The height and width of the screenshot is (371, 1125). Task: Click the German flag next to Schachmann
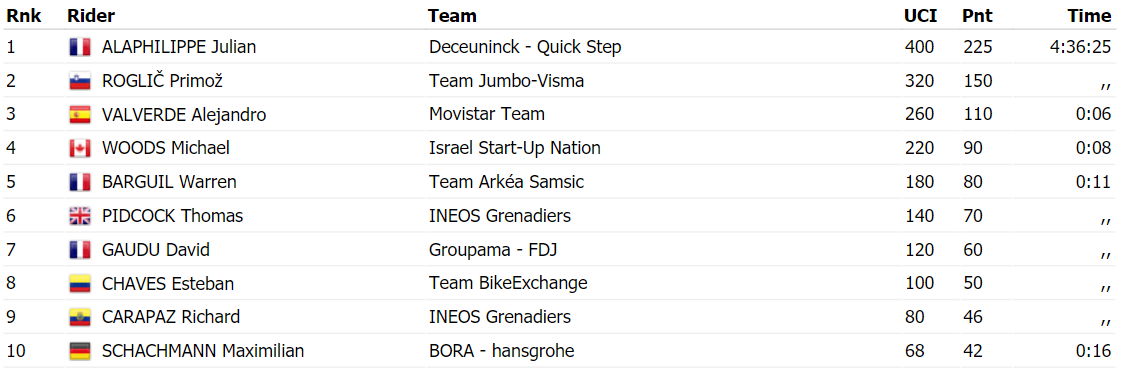pyautogui.click(x=80, y=351)
